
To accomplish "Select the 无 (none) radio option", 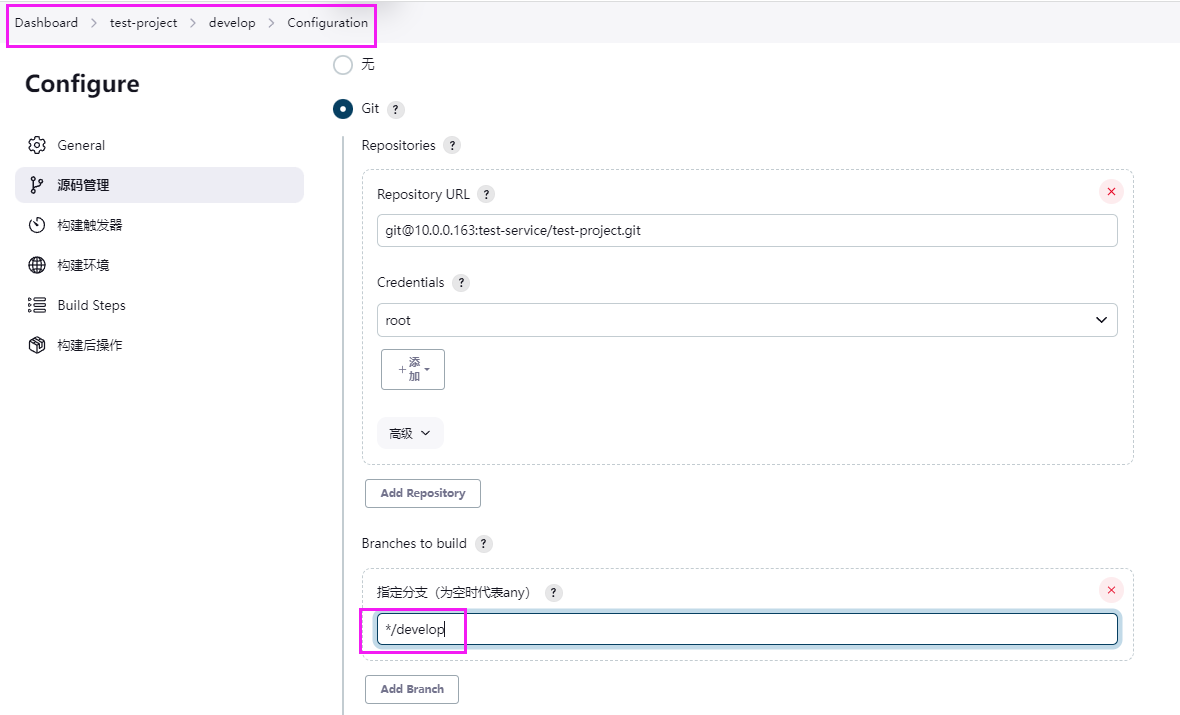I will pos(342,65).
